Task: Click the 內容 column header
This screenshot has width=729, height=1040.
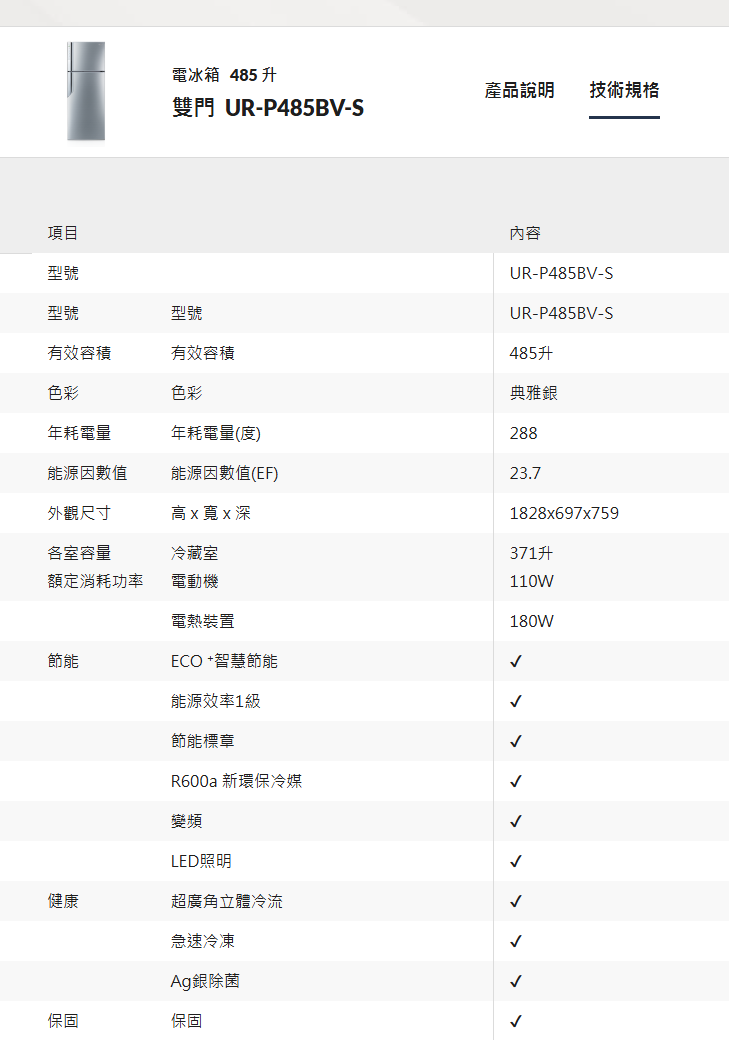Action: (525, 233)
